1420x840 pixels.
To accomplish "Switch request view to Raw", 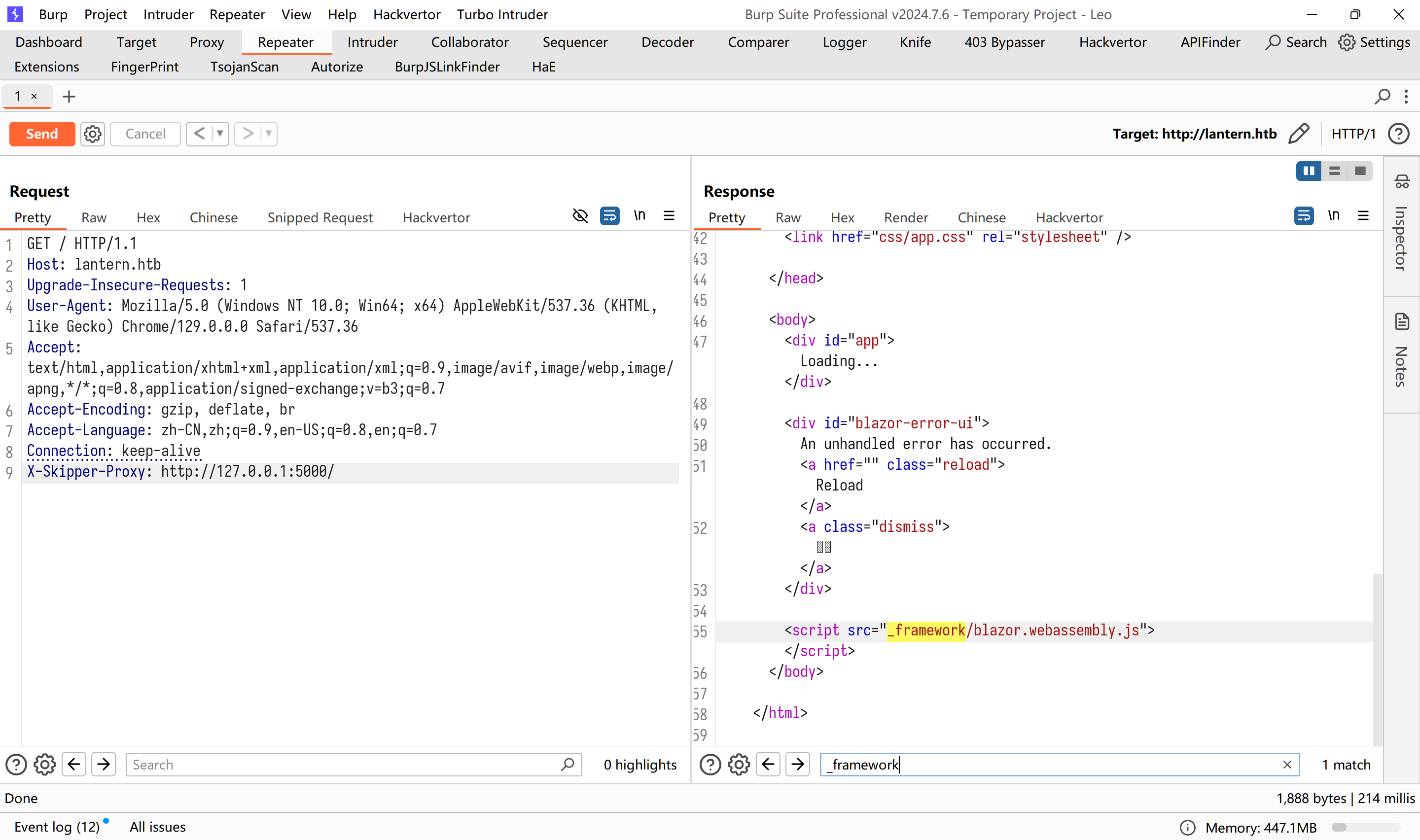I will click(94, 217).
